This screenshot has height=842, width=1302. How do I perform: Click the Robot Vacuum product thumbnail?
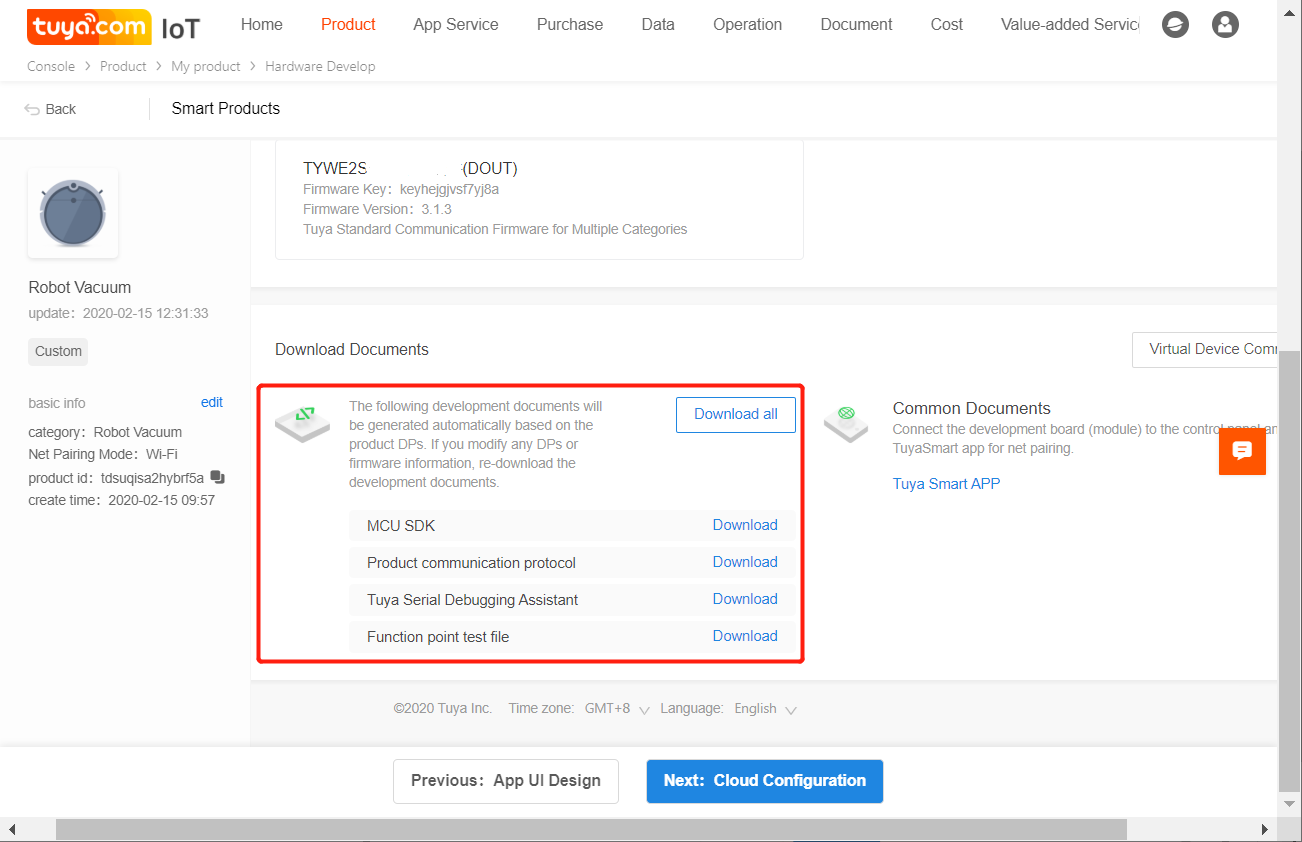pyautogui.click(x=73, y=213)
